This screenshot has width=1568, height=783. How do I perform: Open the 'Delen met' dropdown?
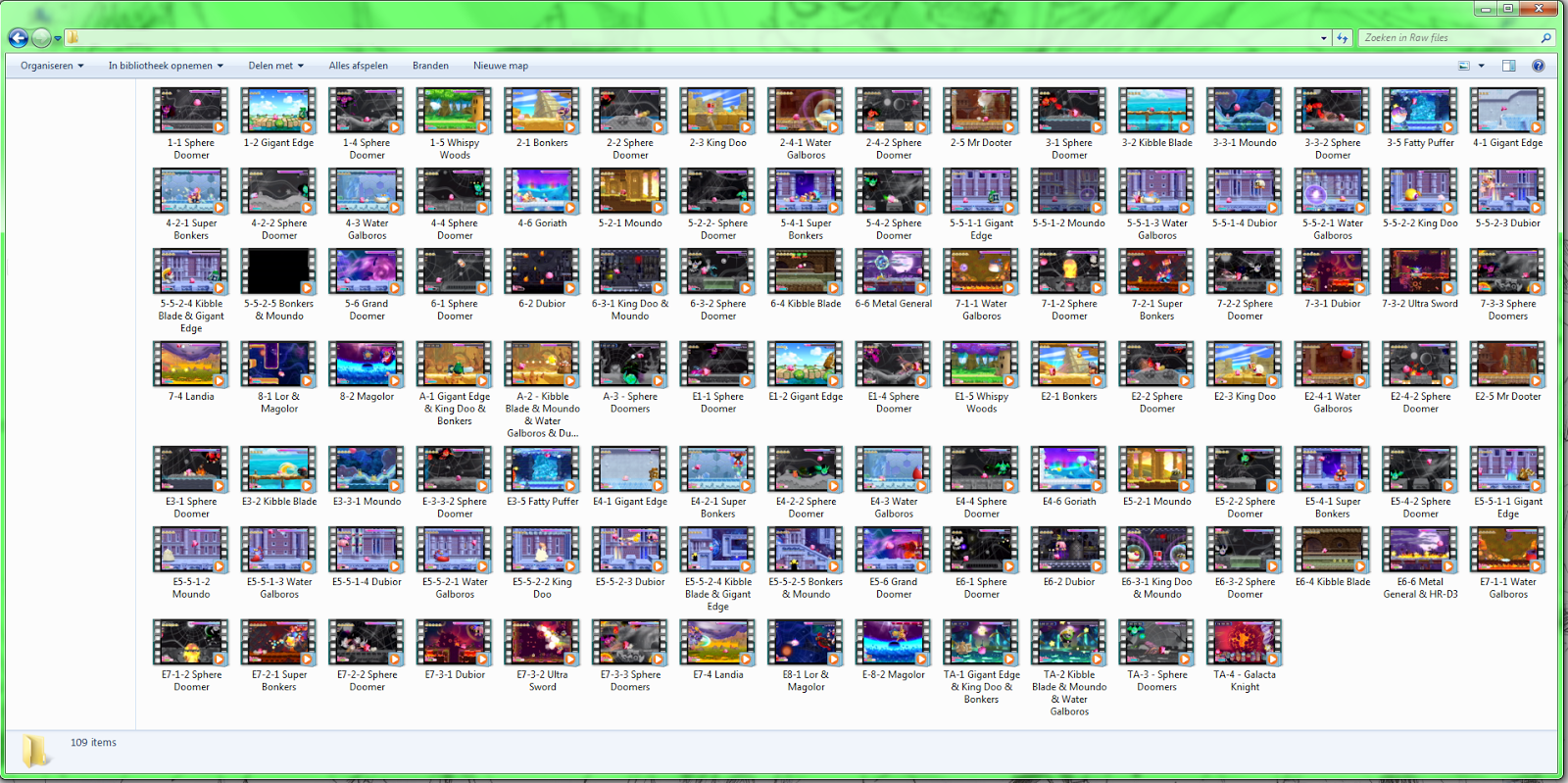(x=275, y=66)
